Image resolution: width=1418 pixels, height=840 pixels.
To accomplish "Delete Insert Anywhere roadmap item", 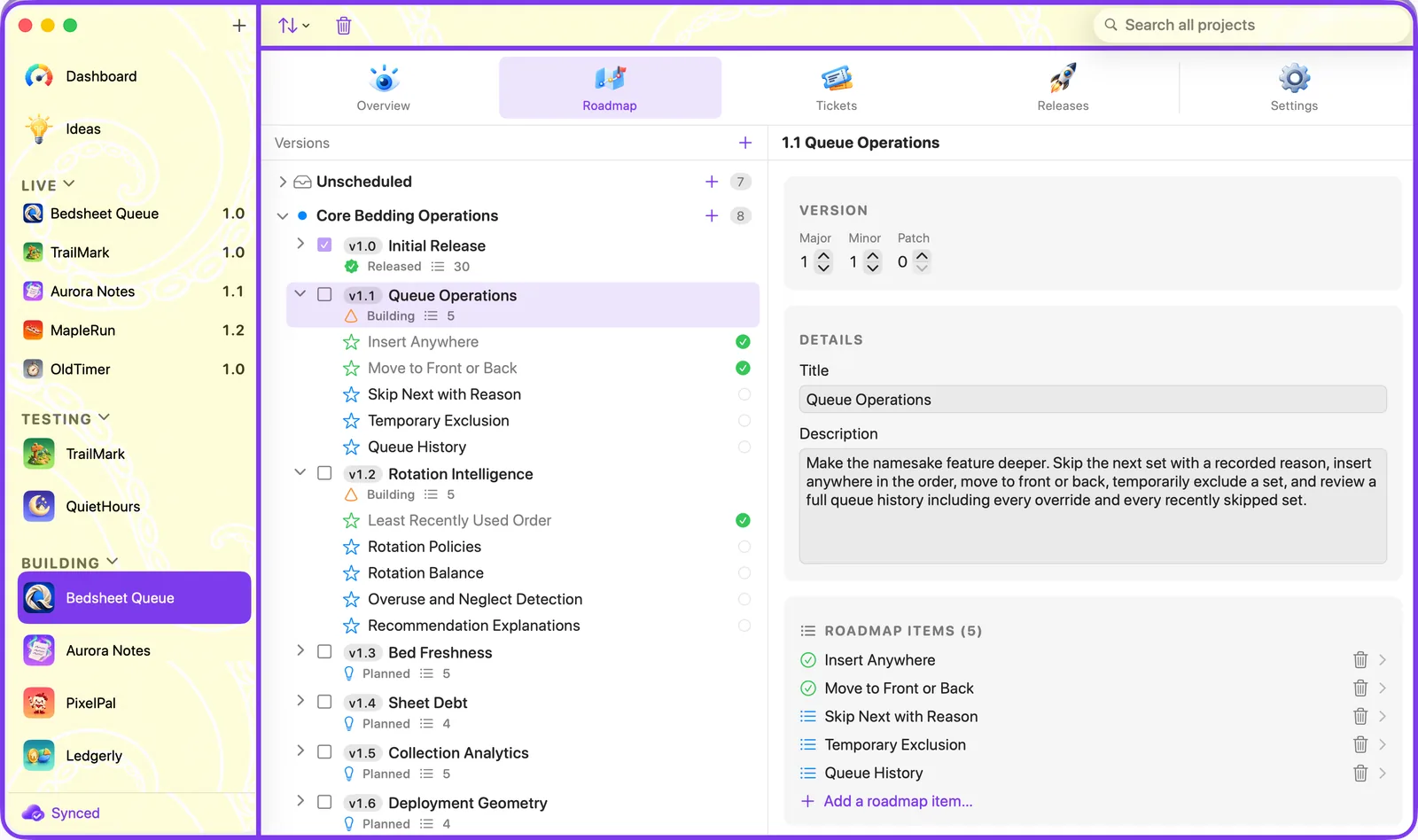I will point(1360,660).
